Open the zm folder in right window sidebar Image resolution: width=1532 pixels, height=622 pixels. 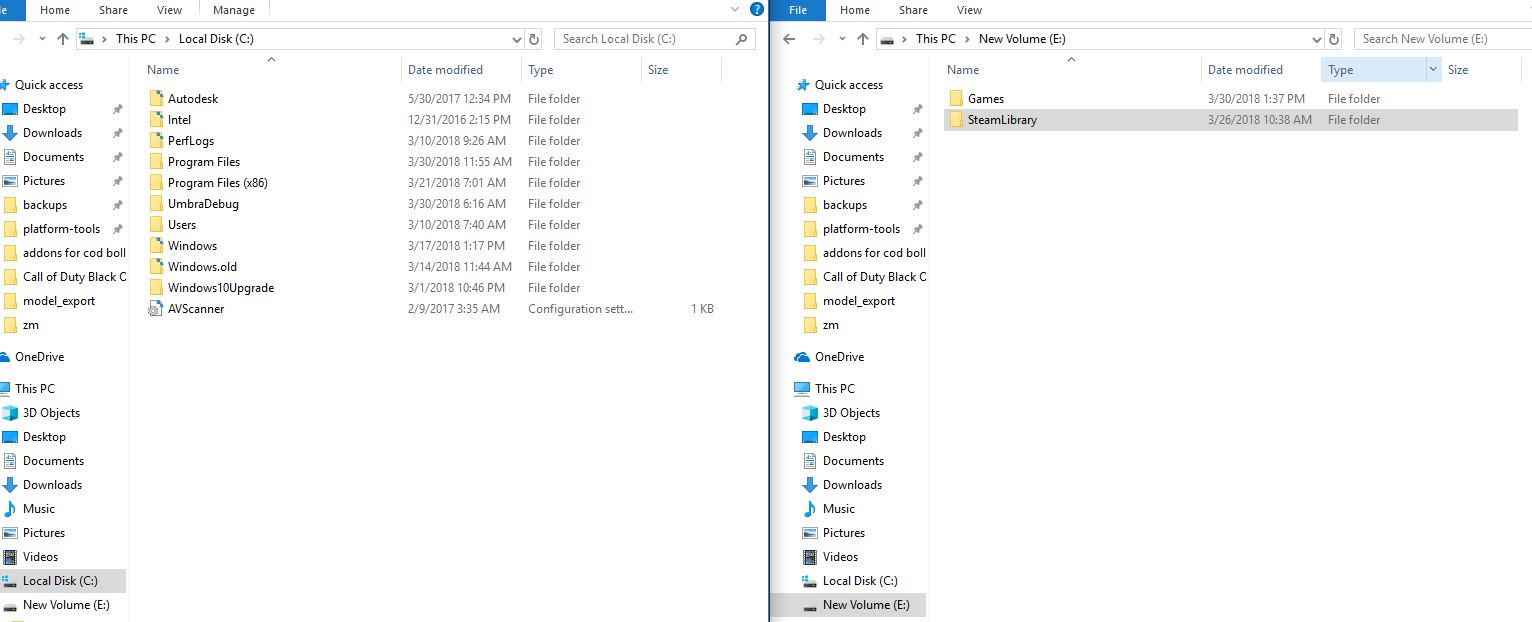pyautogui.click(x=831, y=325)
